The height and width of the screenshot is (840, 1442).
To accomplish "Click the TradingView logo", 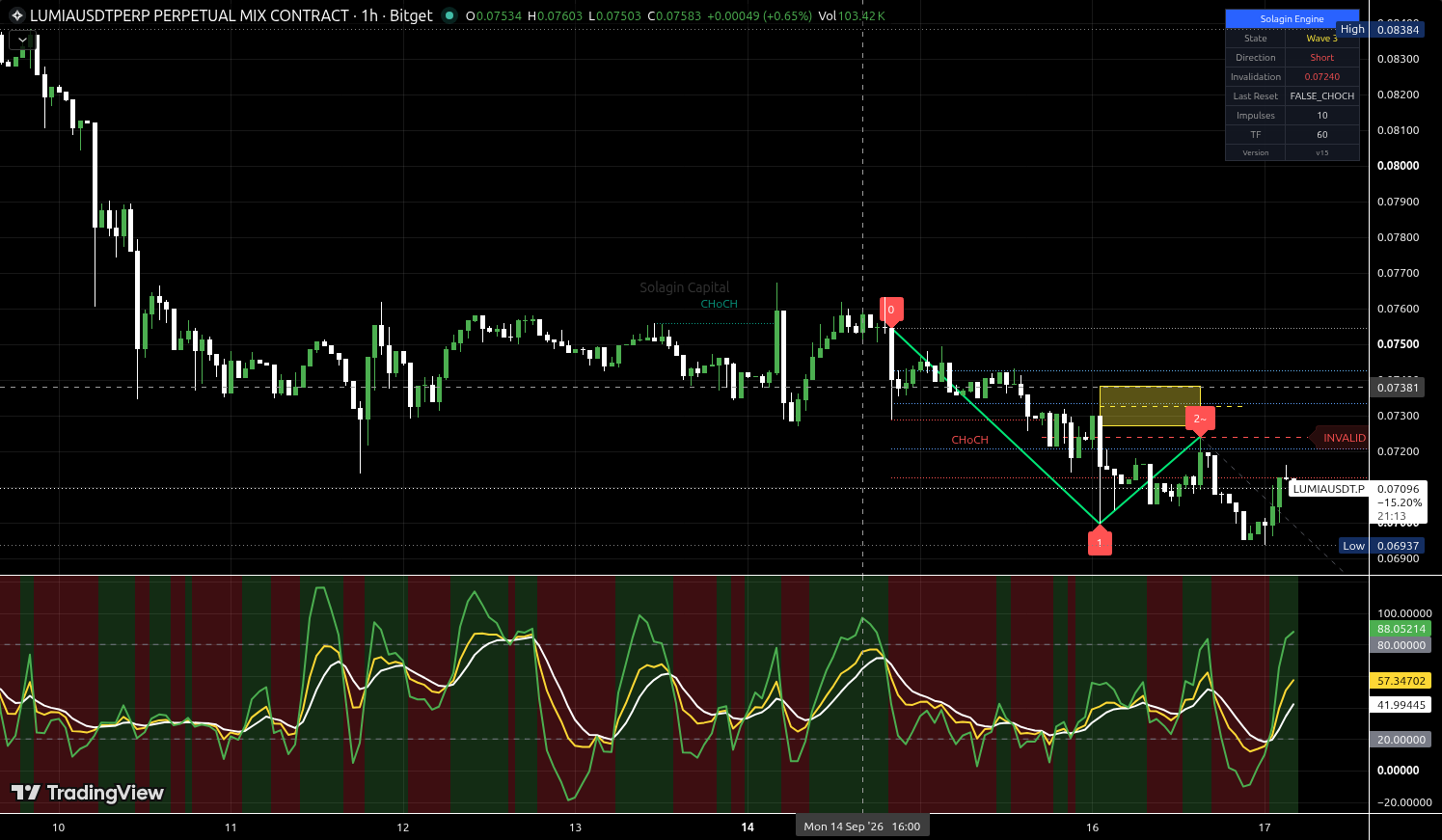I will (x=88, y=793).
